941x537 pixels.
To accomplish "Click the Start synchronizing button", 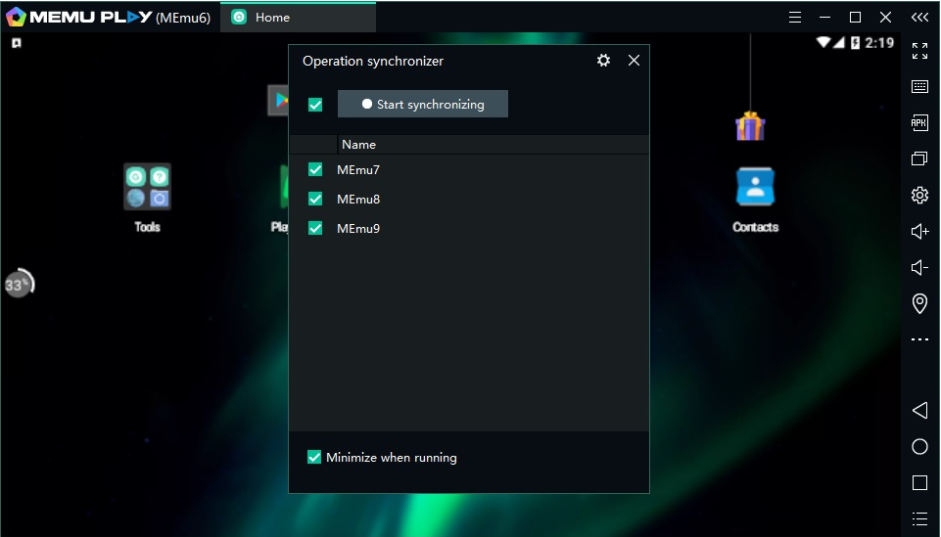I will coord(422,104).
